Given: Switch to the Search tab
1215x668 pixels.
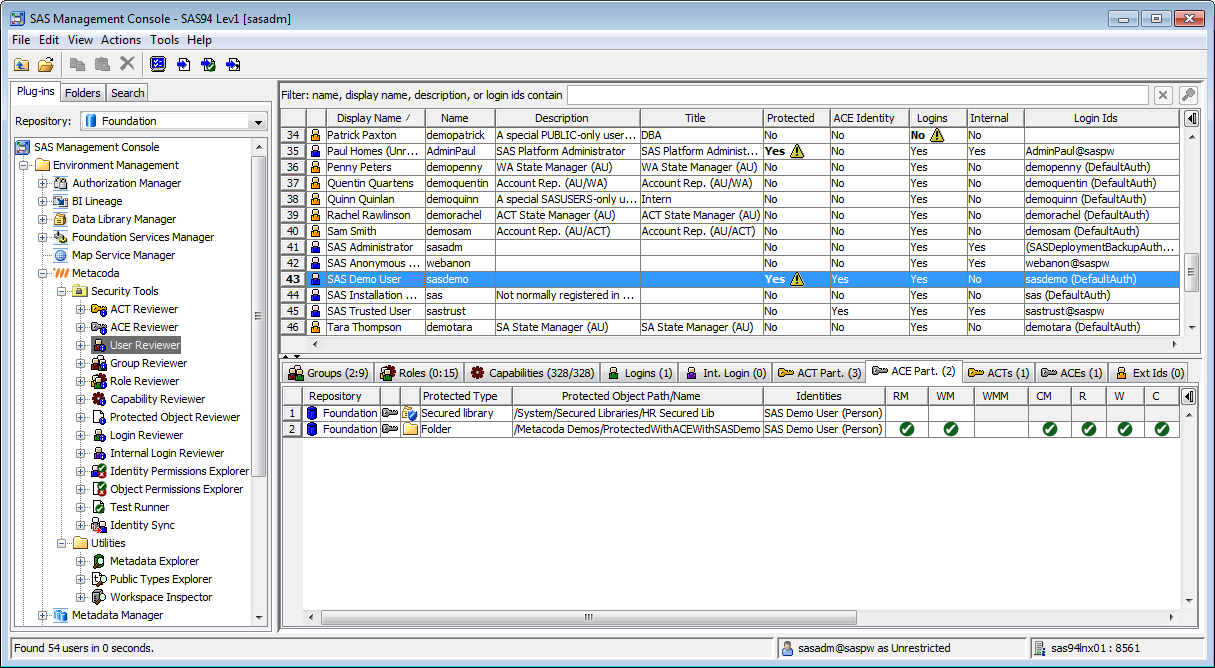Looking at the screenshot, I should [x=128, y=93].
